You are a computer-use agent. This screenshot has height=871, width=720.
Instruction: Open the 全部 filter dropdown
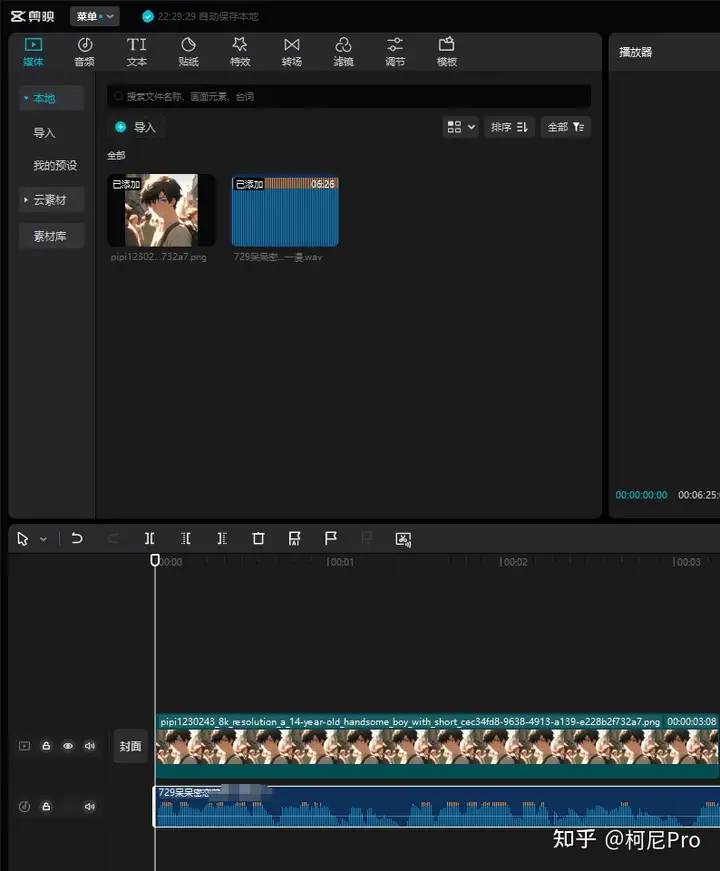[566, 127]
